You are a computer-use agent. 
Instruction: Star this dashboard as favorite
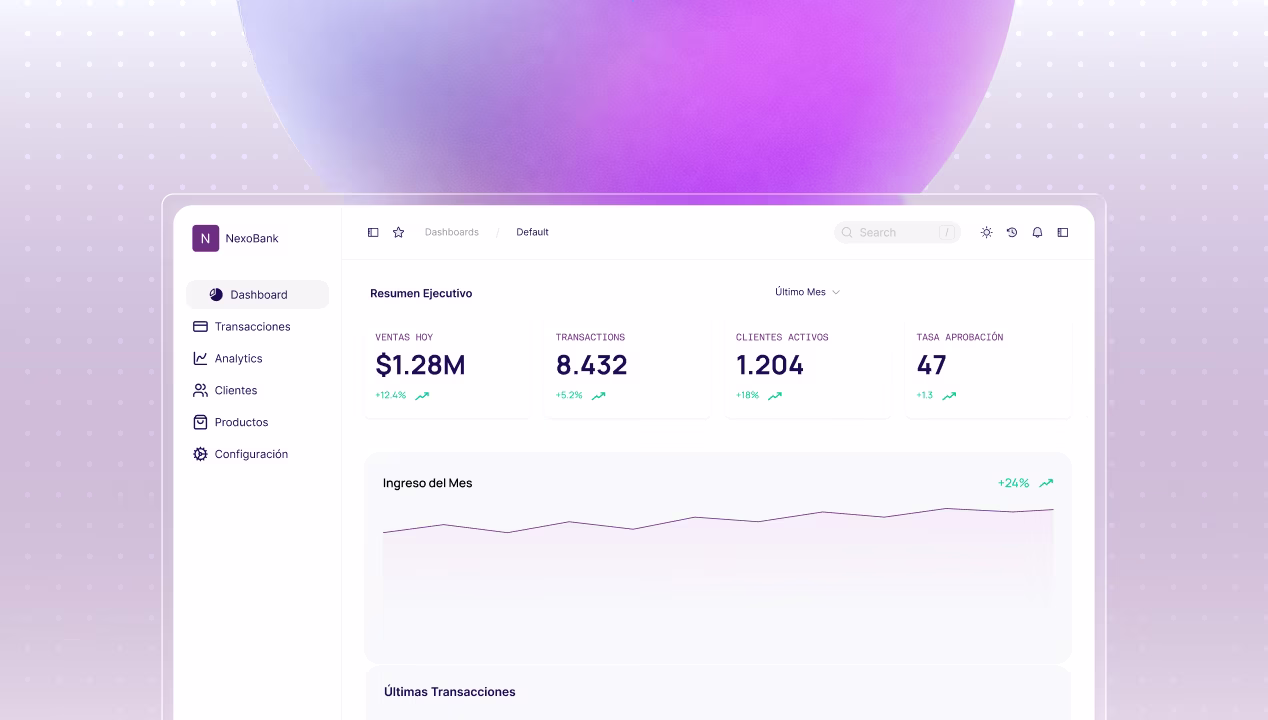[x=398, y=232]
